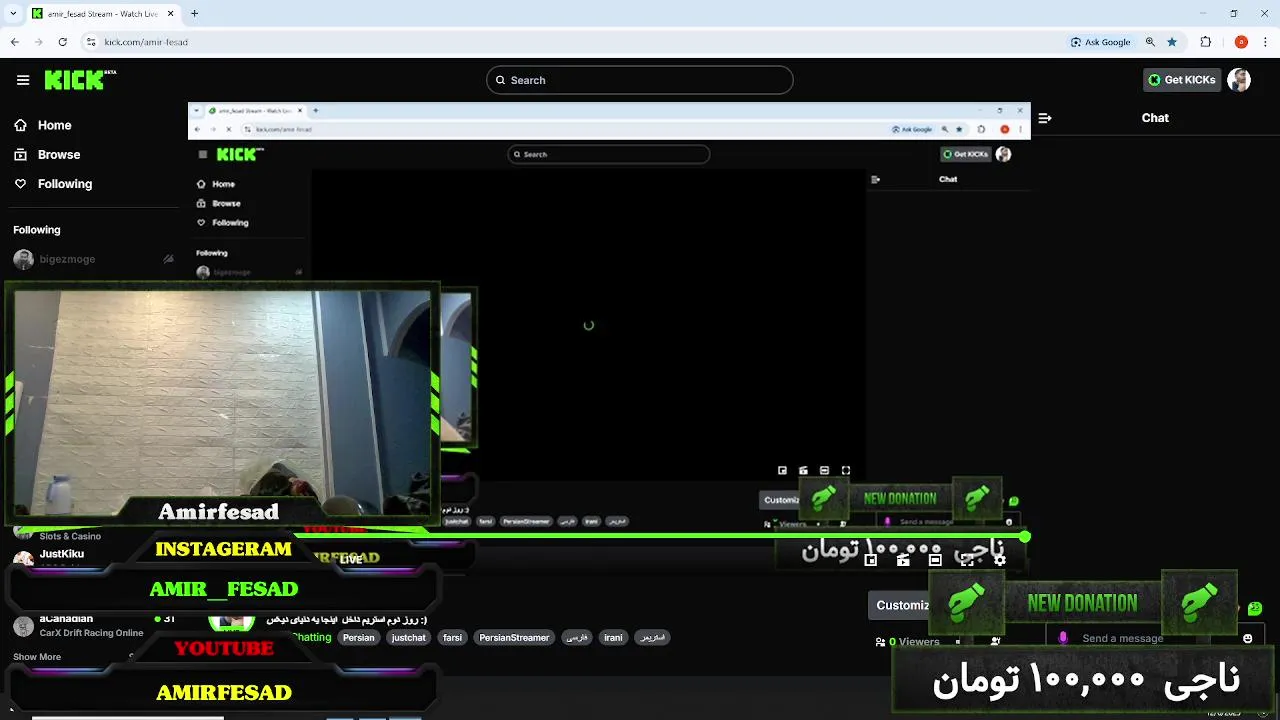This screenshot has width=1280, height=720.
Task: Click the kick.com/amir-fesad address bar
Action: click(x=146, y=42)
